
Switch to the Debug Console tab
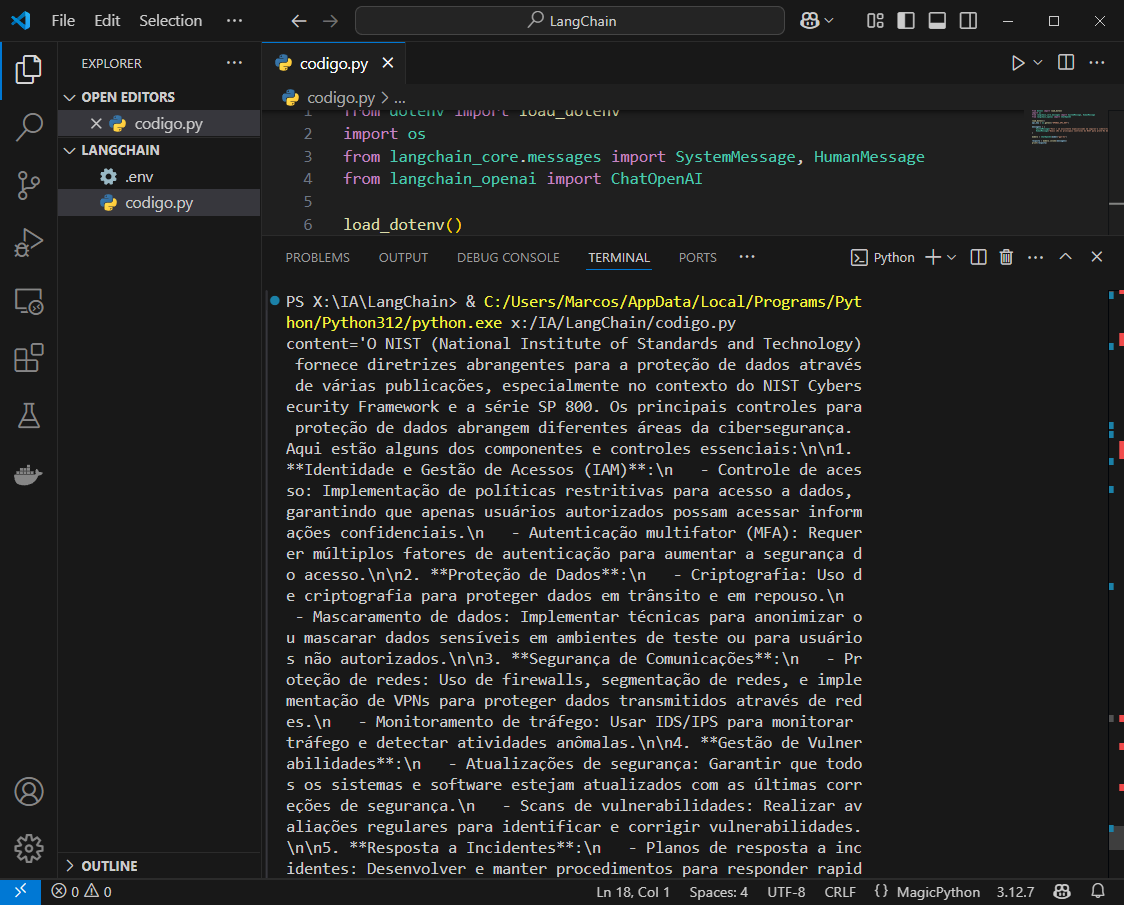point(508,257)
